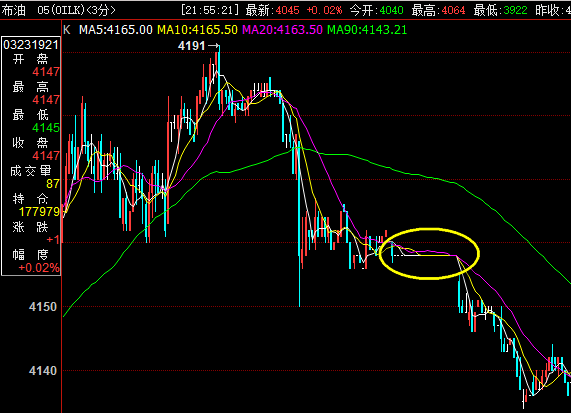Click the 最低 3922 value in header
This screenshot has width=571, height=413.
coord(515,10)
